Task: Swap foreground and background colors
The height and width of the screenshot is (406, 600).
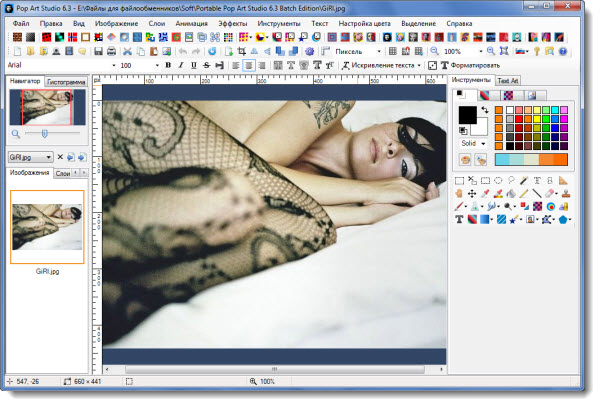Action: point(484,109)
